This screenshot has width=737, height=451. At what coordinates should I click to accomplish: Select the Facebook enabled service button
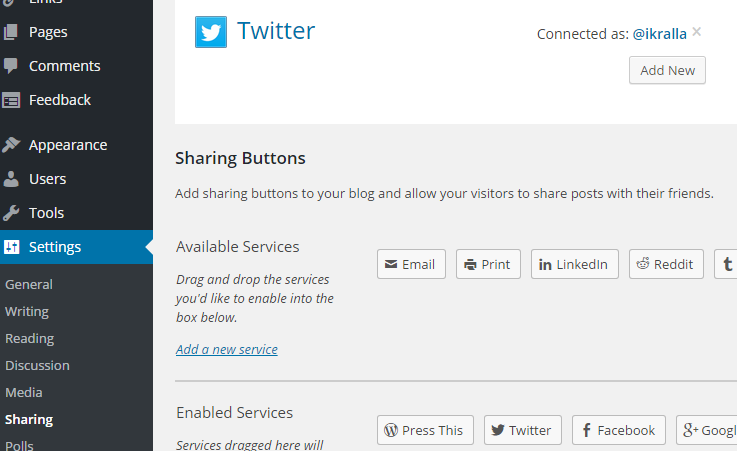(619, 430)
